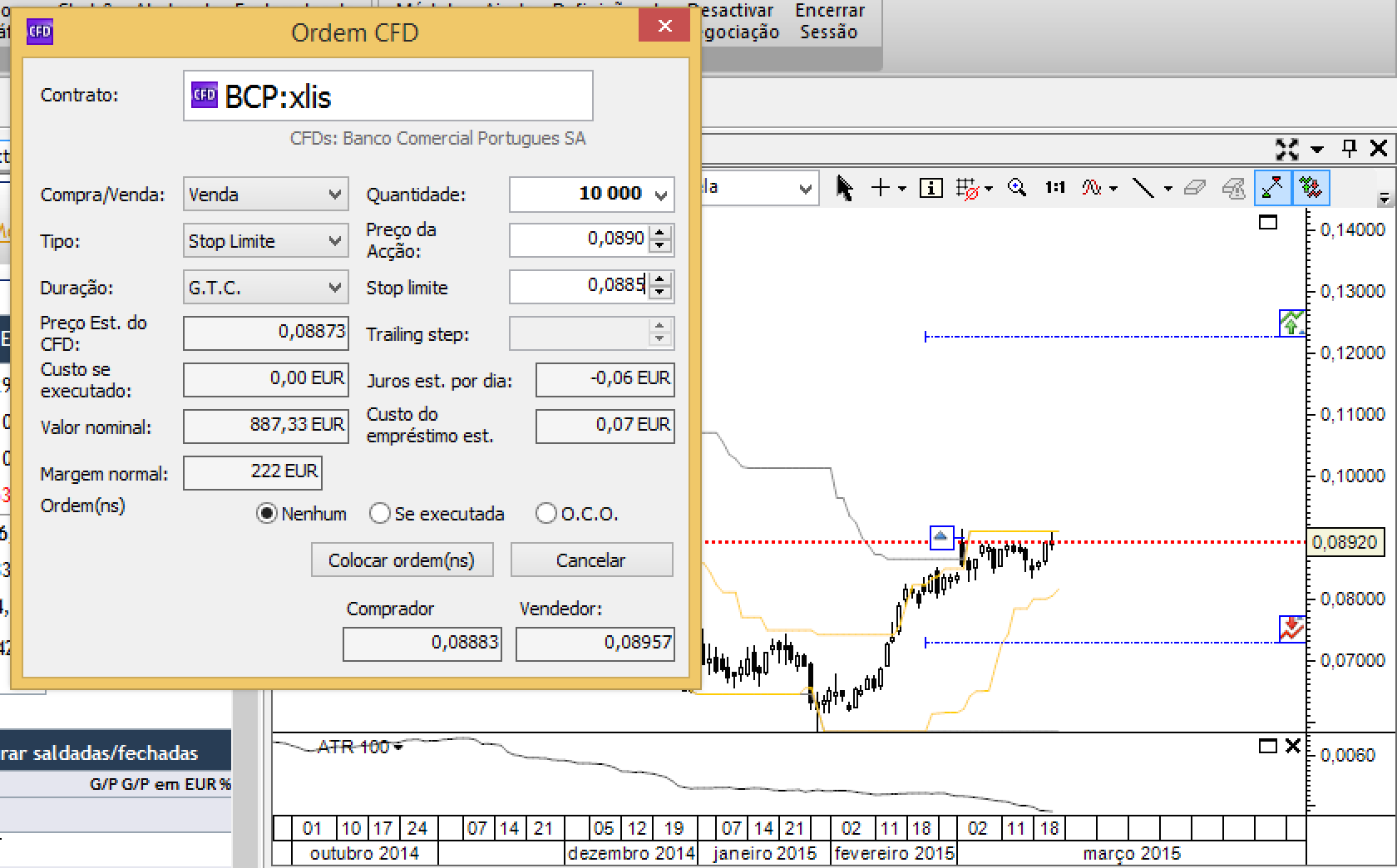The image size is (1397, 868).
Task: Decrease Stop limite with down arrow
Action: click(660, 293)
